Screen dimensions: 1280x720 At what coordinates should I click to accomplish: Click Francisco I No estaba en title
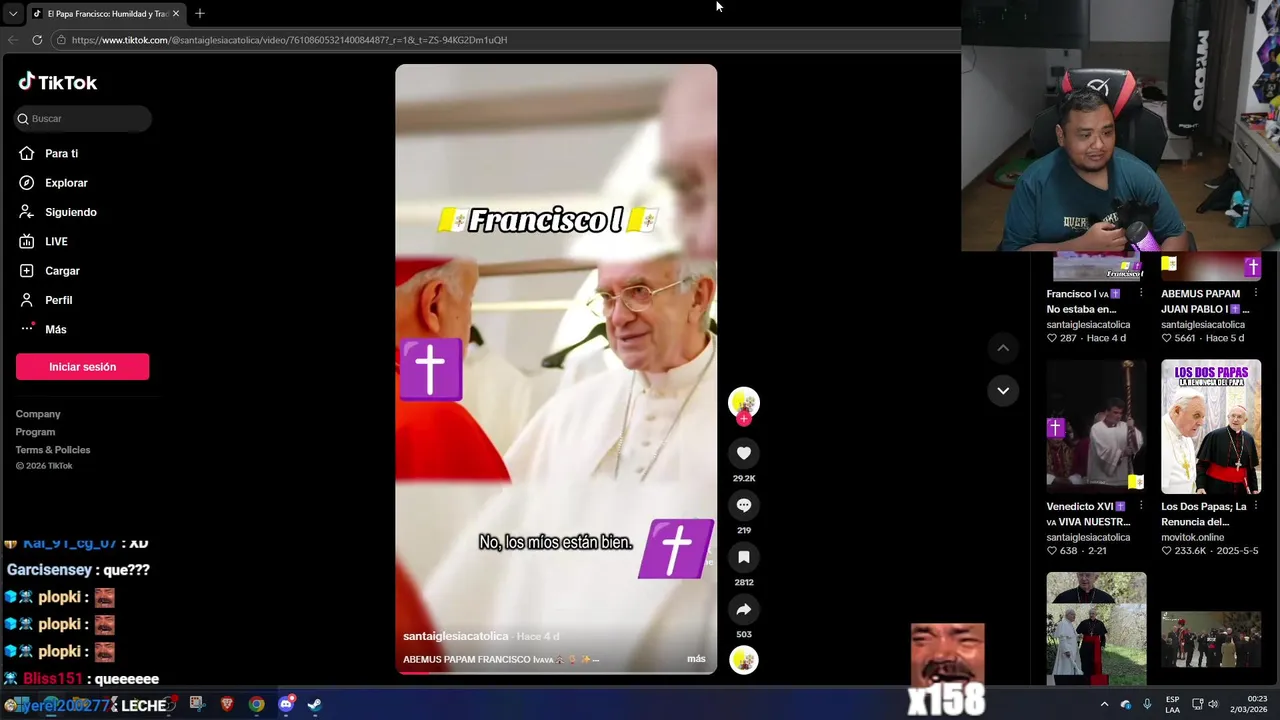[x=1083, y=301]
